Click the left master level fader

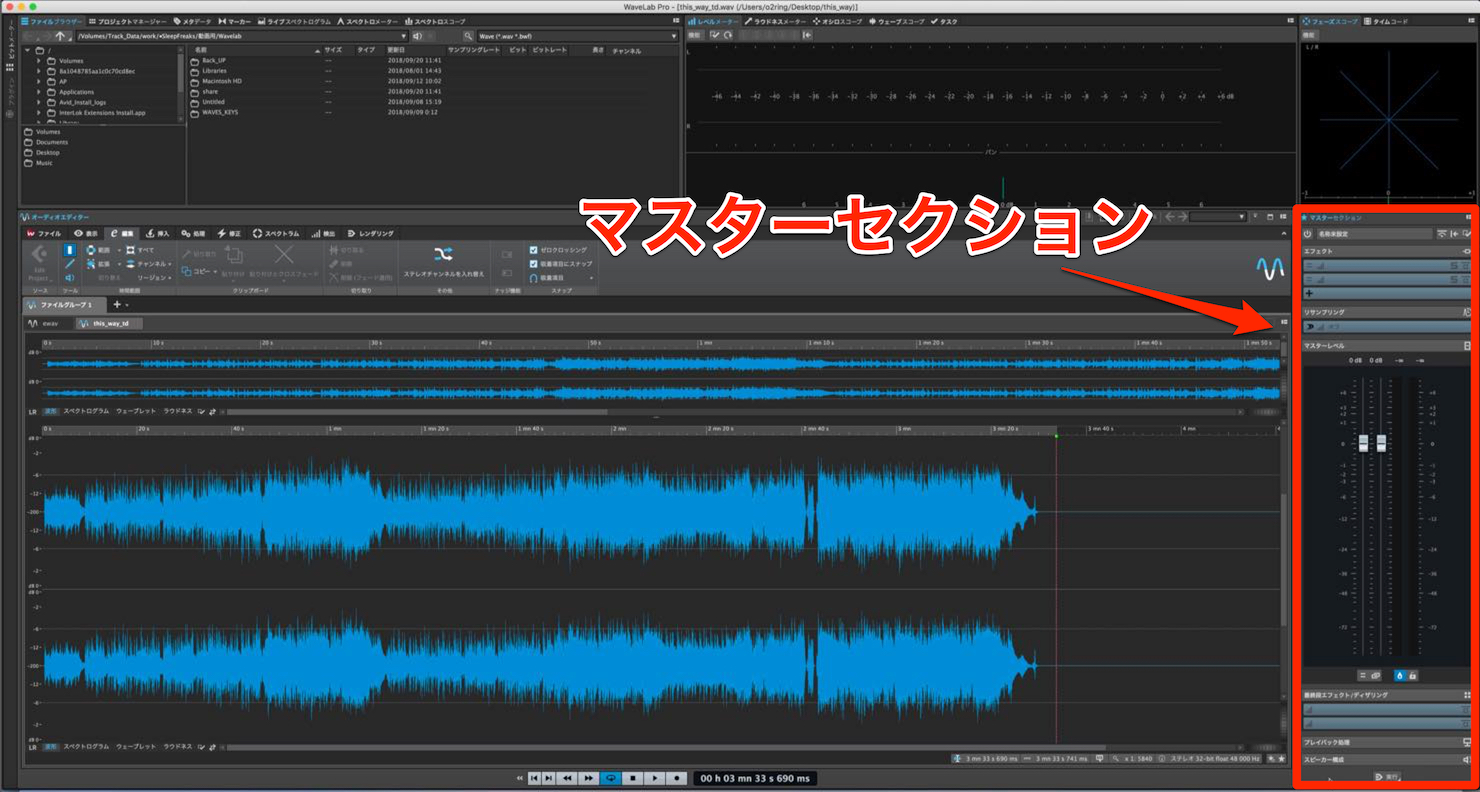(1363, 443)
